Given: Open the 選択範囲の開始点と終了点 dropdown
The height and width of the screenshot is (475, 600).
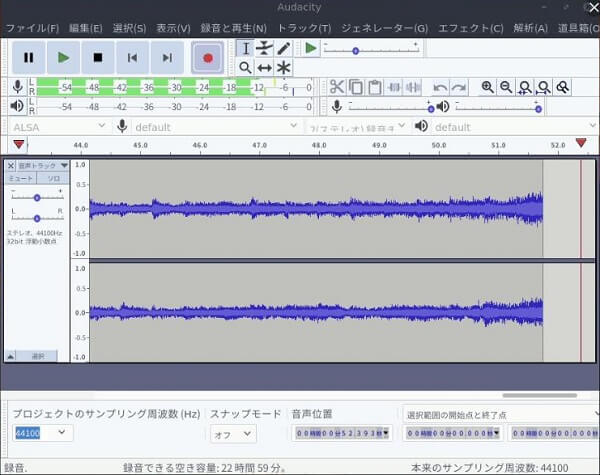Looking at the screenshot, I should (x=501, y=414).
